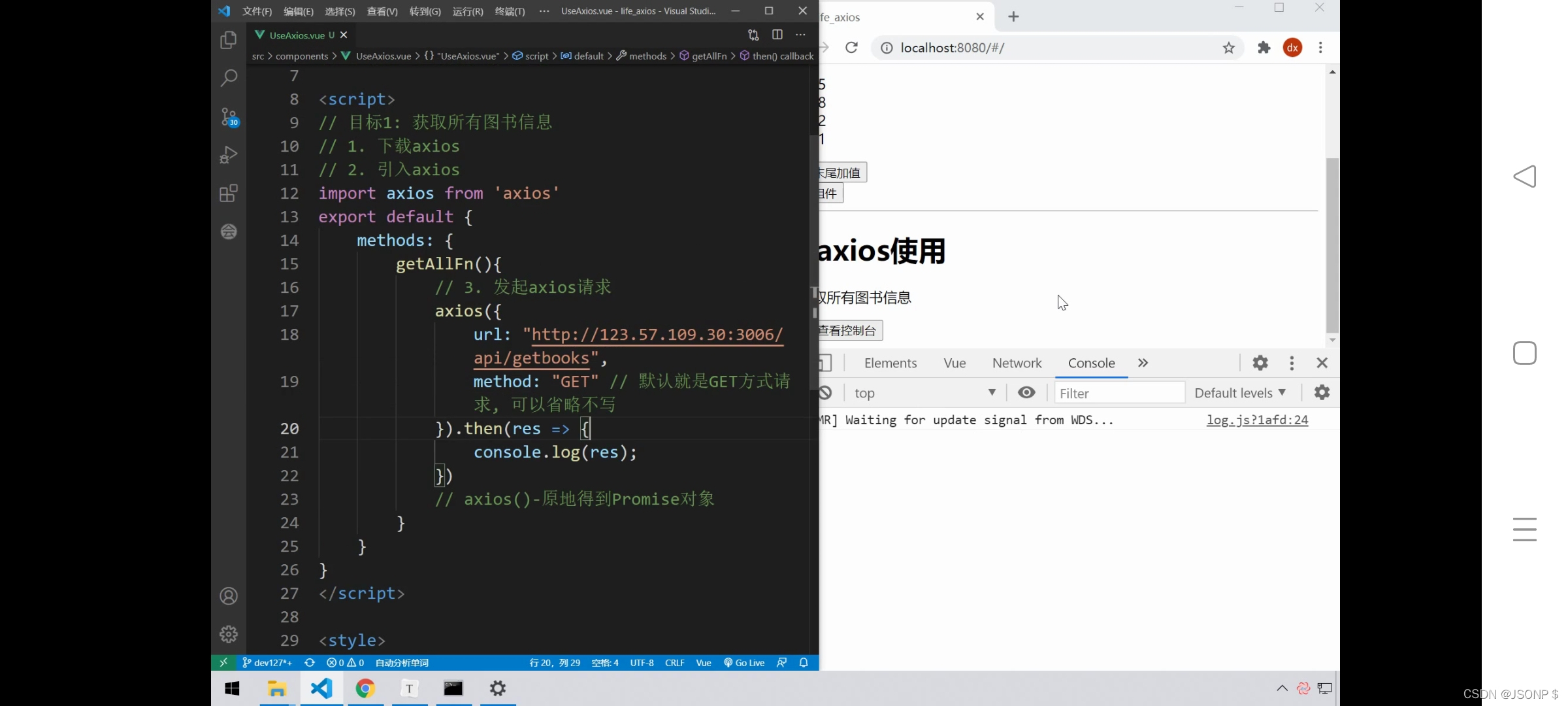
Task: Open notifications bell in status bar
Action: [804, 662]
